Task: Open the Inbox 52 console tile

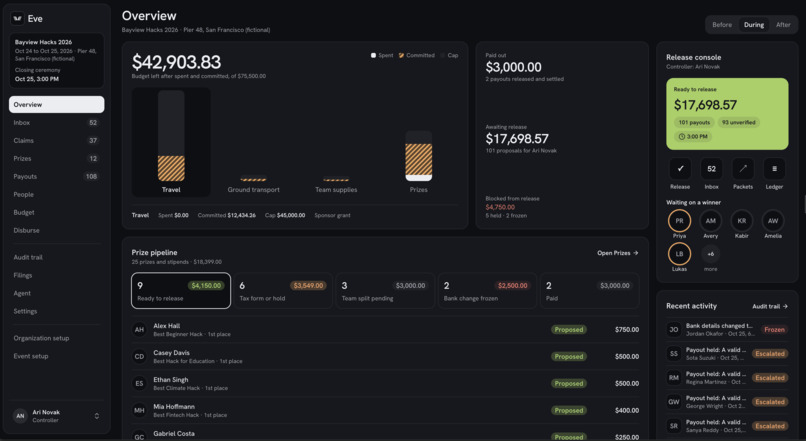Action: click(711, 169)
